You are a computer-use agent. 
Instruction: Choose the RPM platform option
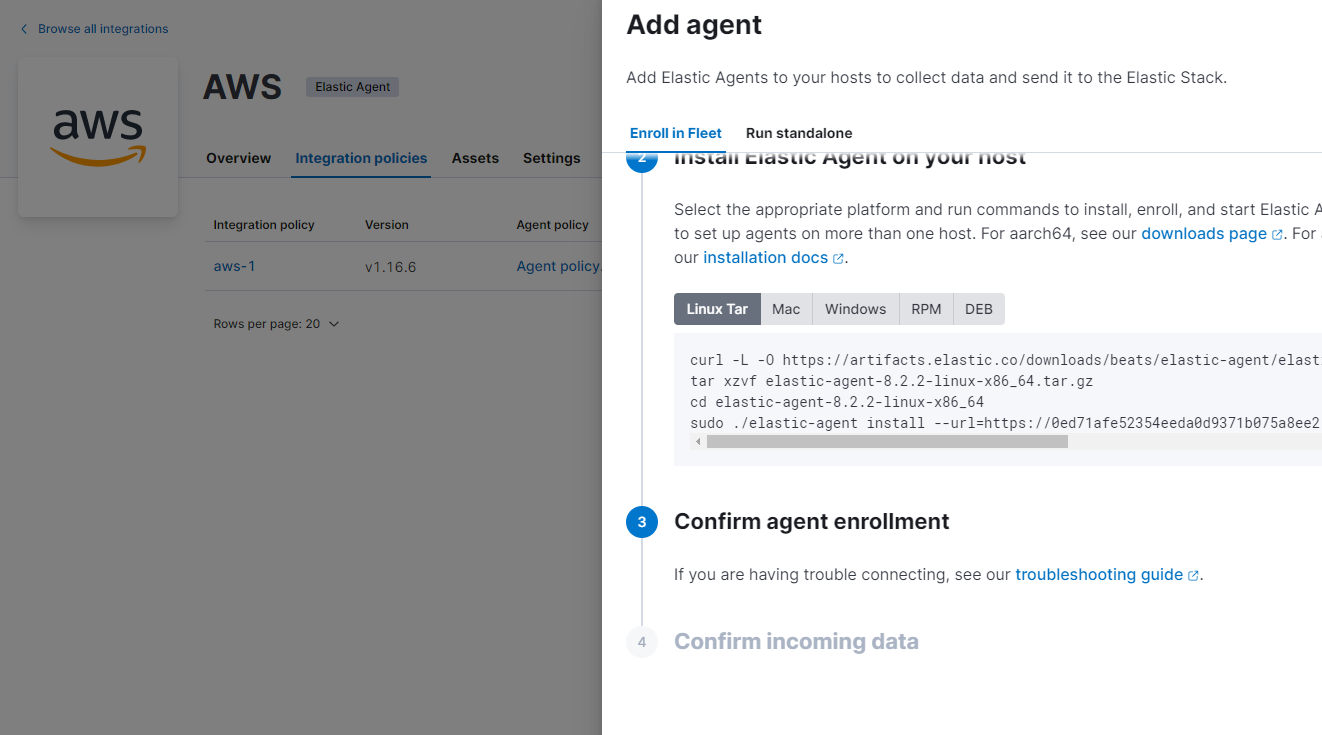[x=926, y=309]
